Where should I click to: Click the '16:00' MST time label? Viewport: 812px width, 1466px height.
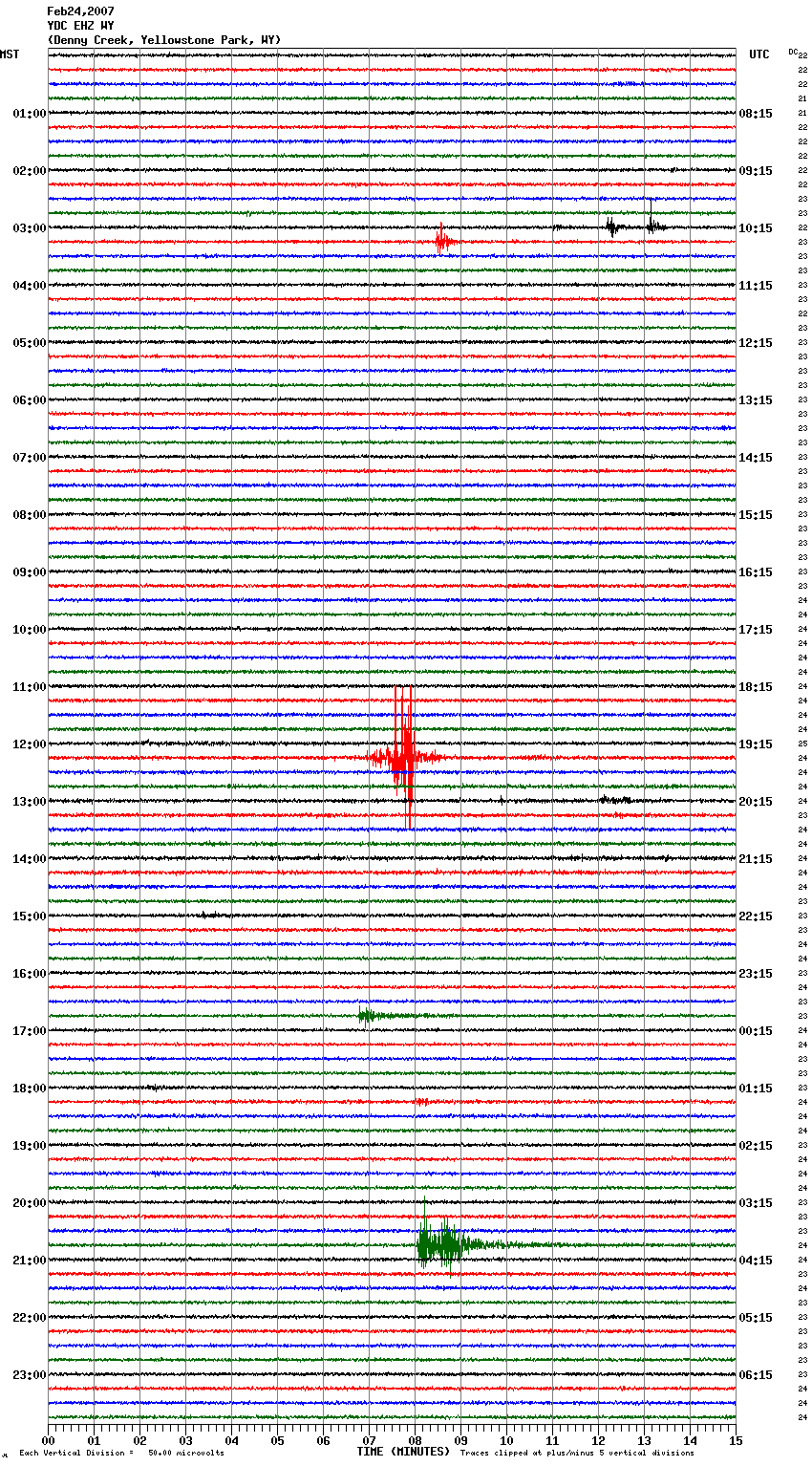point(29,974)
